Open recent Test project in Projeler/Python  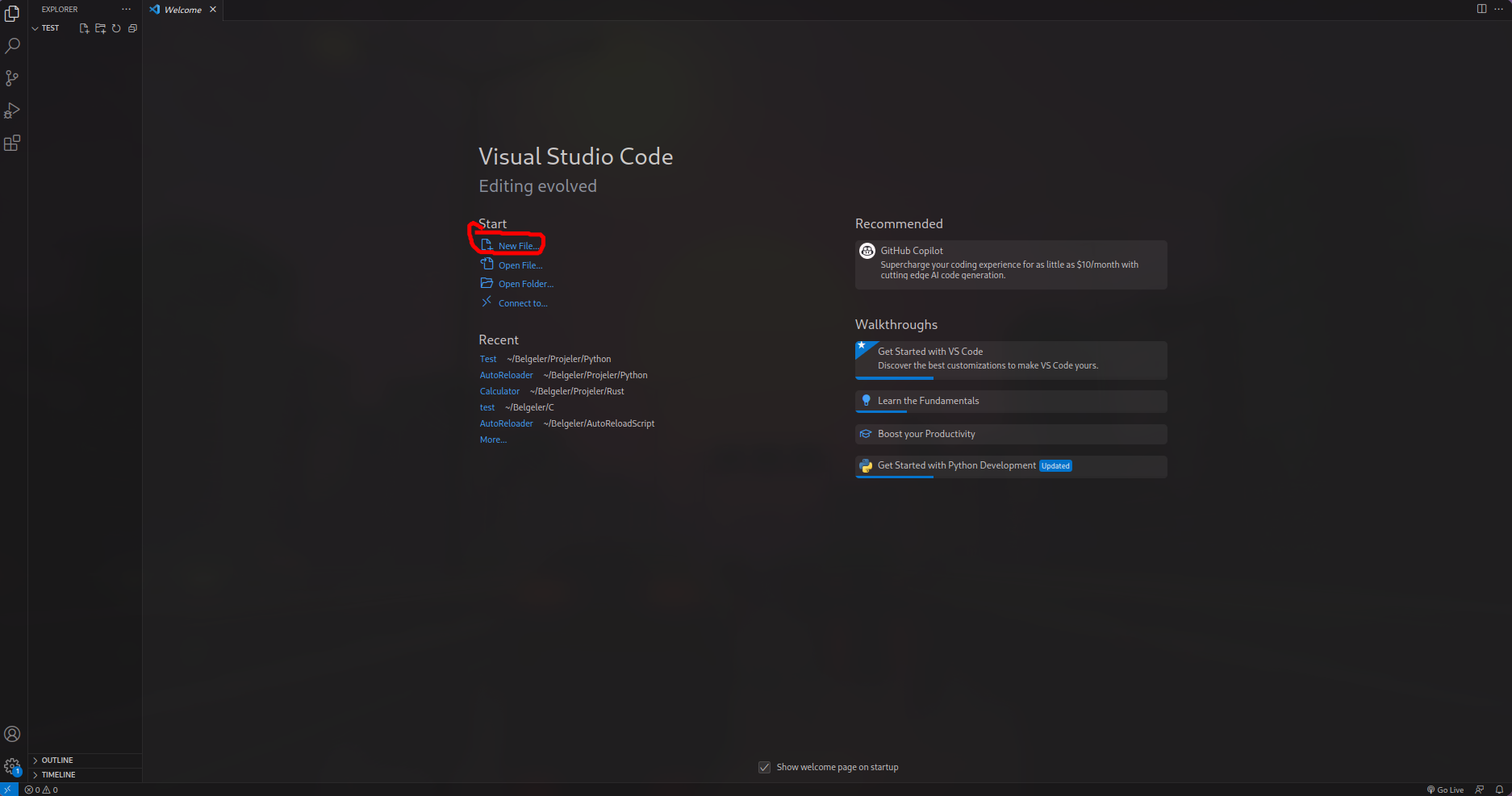pyautogui.click(x=488, y=359)
